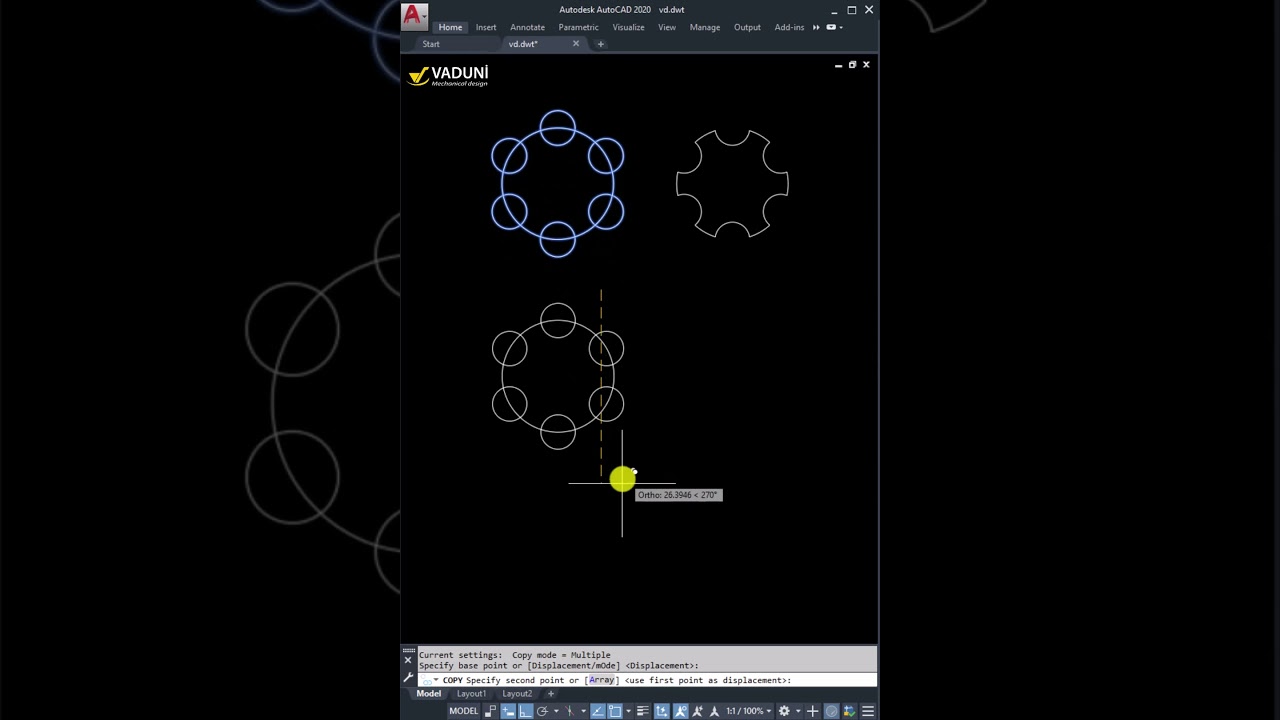Image resolution: width=1280 pixels, height=720 pixels.
Task: Open command line customize wrench
Action: [x=408, y=678]
